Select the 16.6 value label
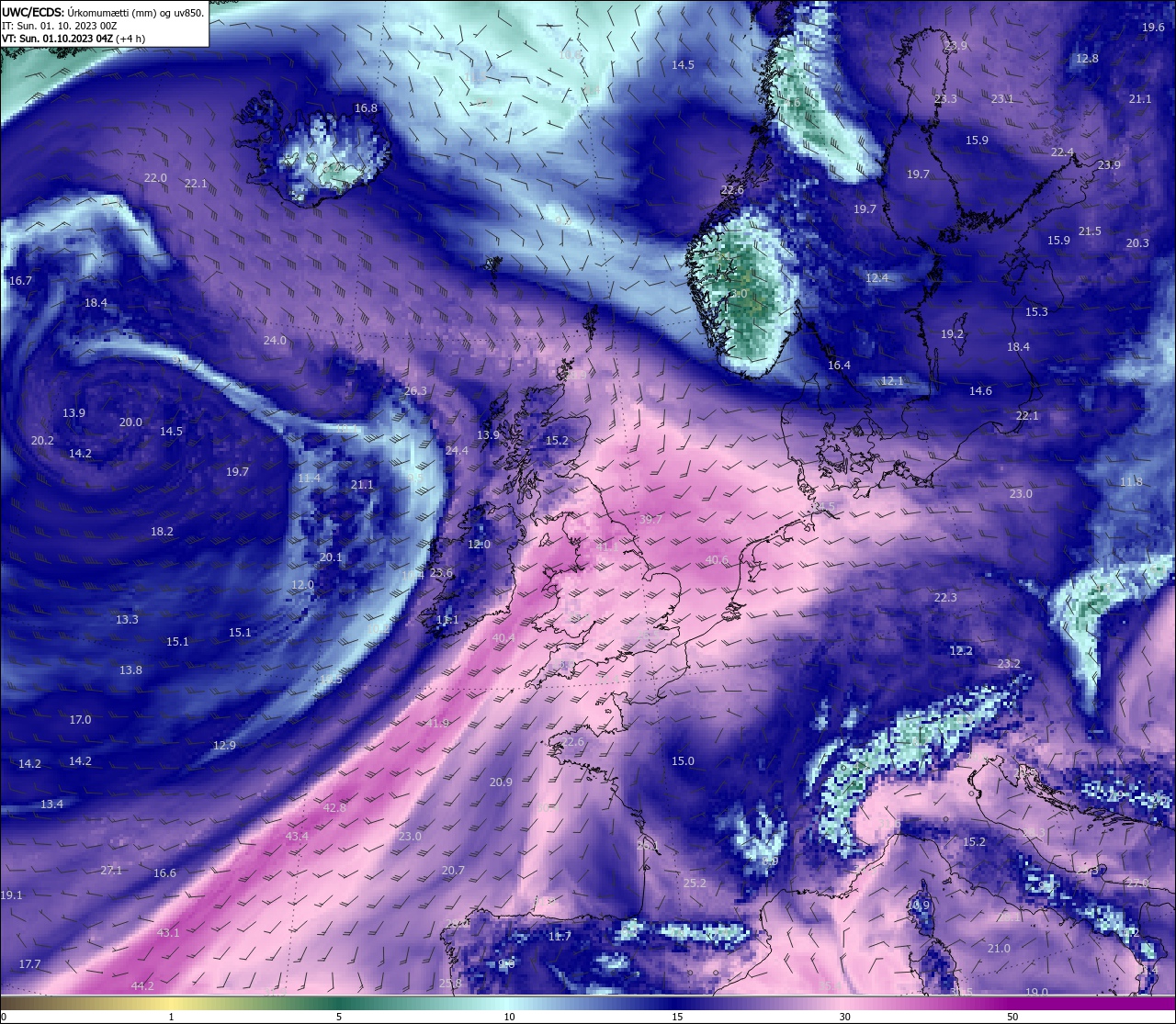Screen dimensions: 1176x1024 pyautogui.click(x=164, y=873)
